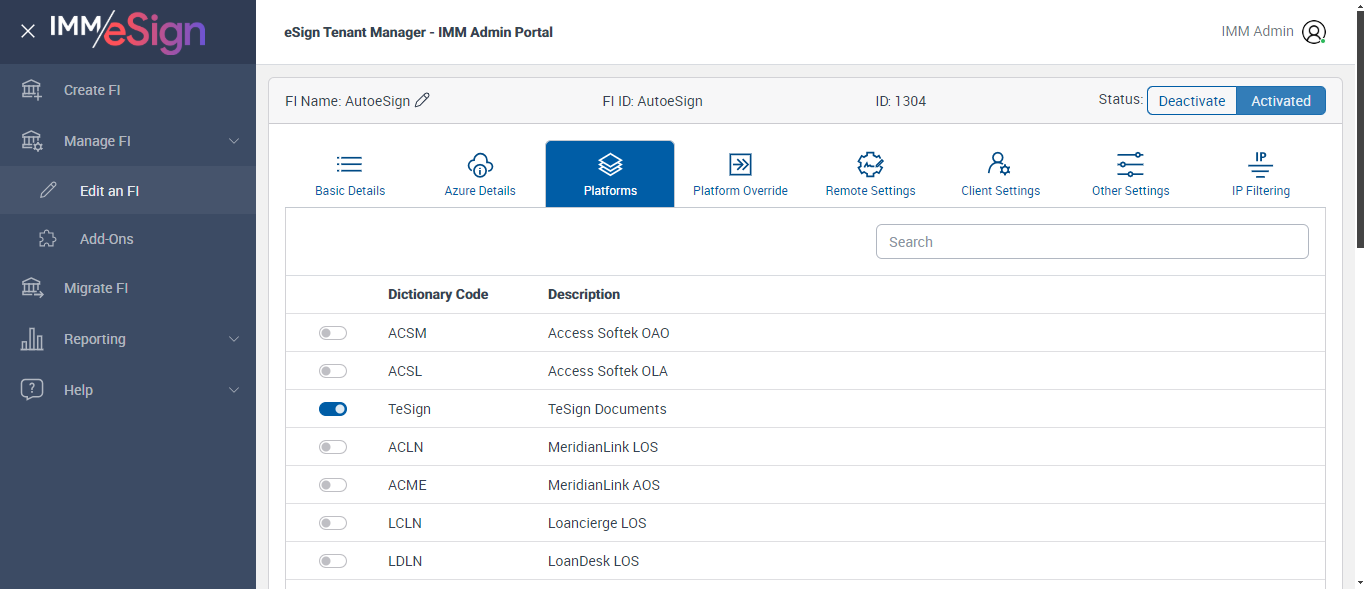Disable the TeSign Documents toggle

point(333,409)
